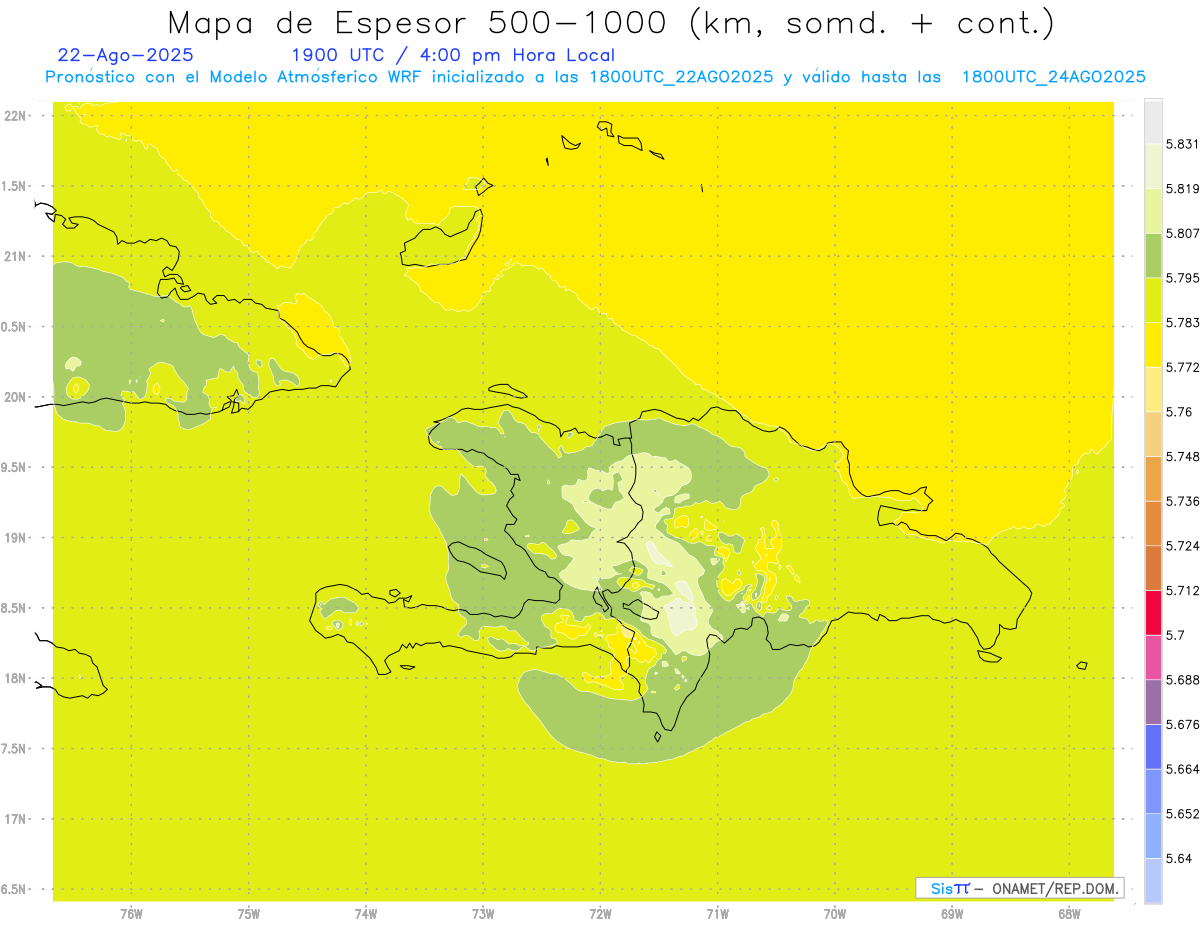Click the 73W longitude label
This screenshot has width=1200, height=927.
[483, 914]
